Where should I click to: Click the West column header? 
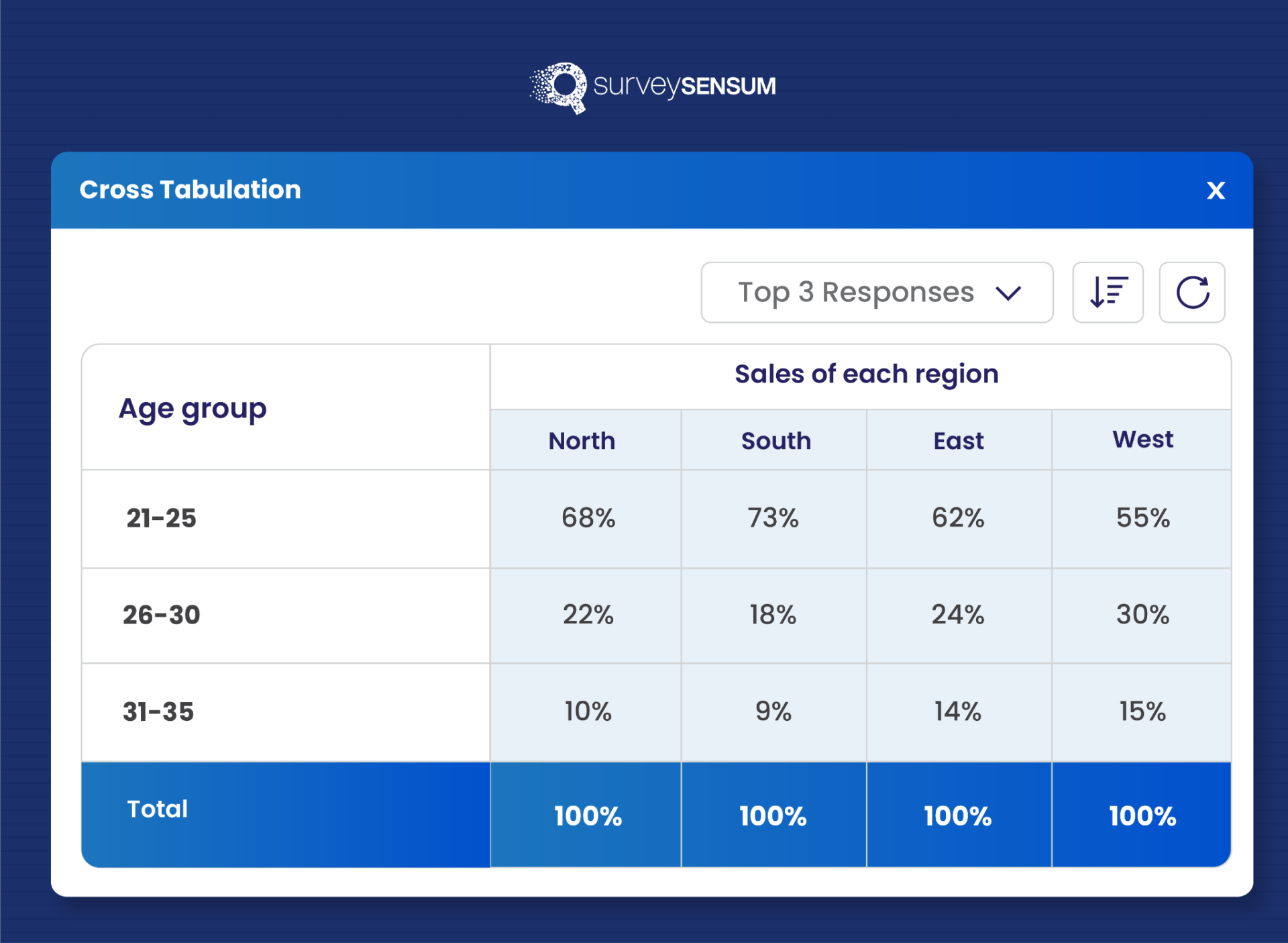click(x=1142, y=440)
